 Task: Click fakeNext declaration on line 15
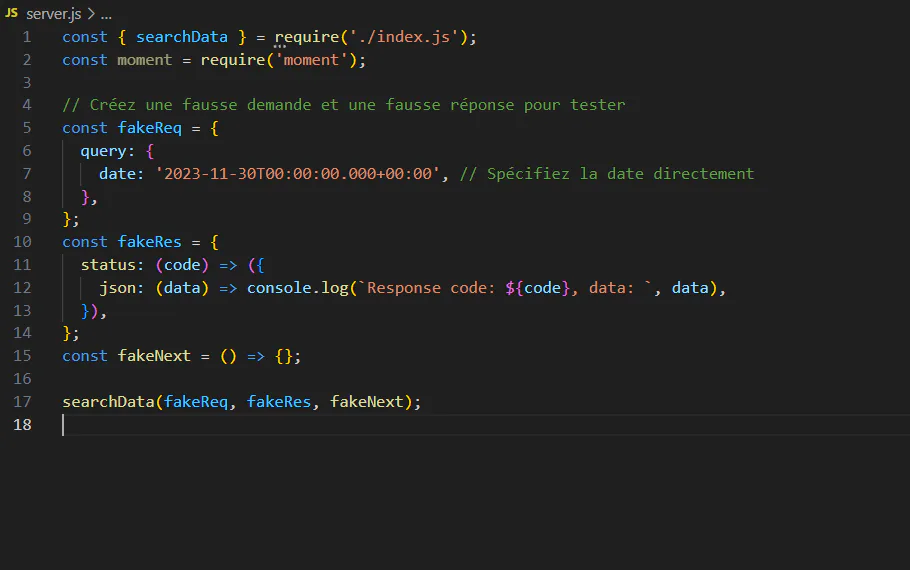154,356
